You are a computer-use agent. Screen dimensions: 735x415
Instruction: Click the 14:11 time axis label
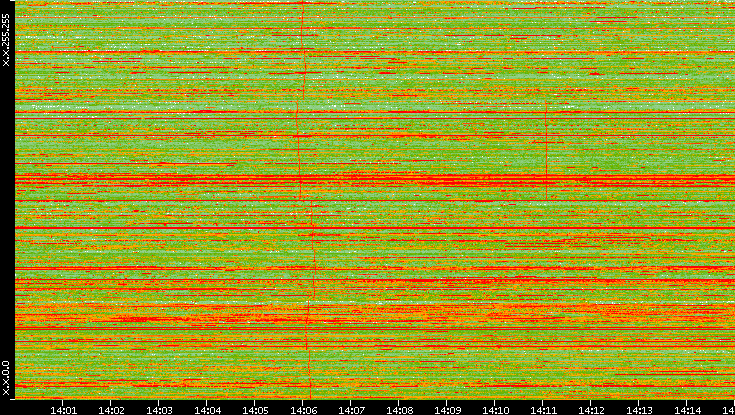[543, 410]
